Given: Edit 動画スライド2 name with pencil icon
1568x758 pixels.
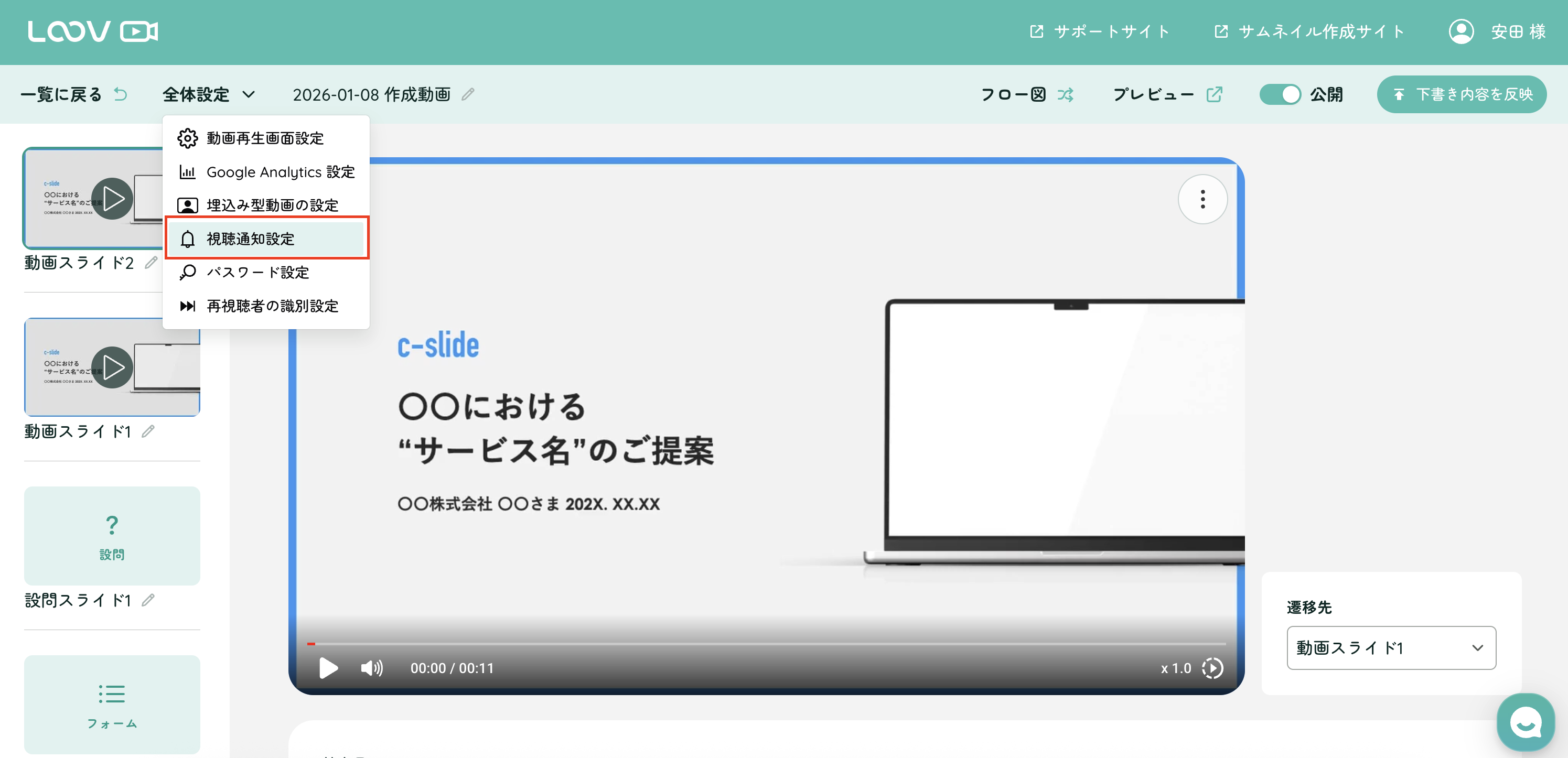Looking at the screenshot, I should (151, 263).
